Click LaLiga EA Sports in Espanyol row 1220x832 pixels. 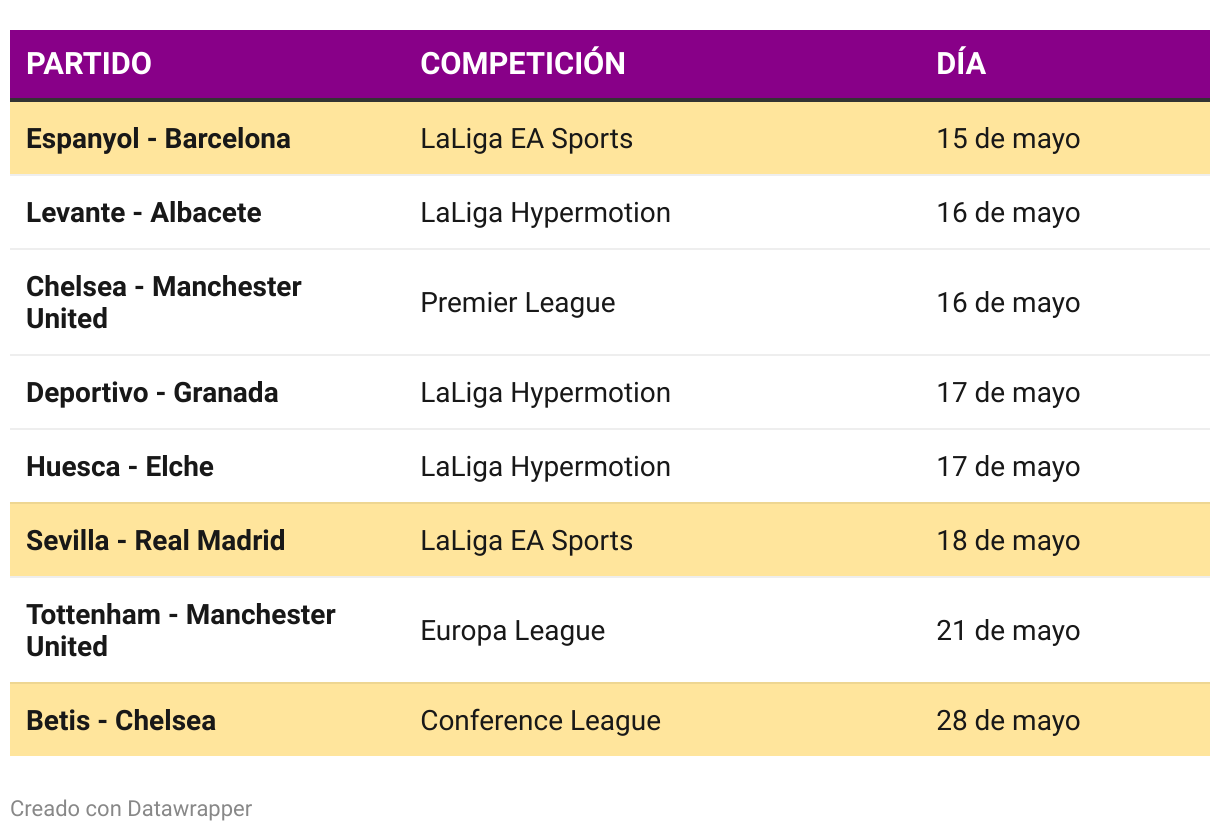pos(527,139)
